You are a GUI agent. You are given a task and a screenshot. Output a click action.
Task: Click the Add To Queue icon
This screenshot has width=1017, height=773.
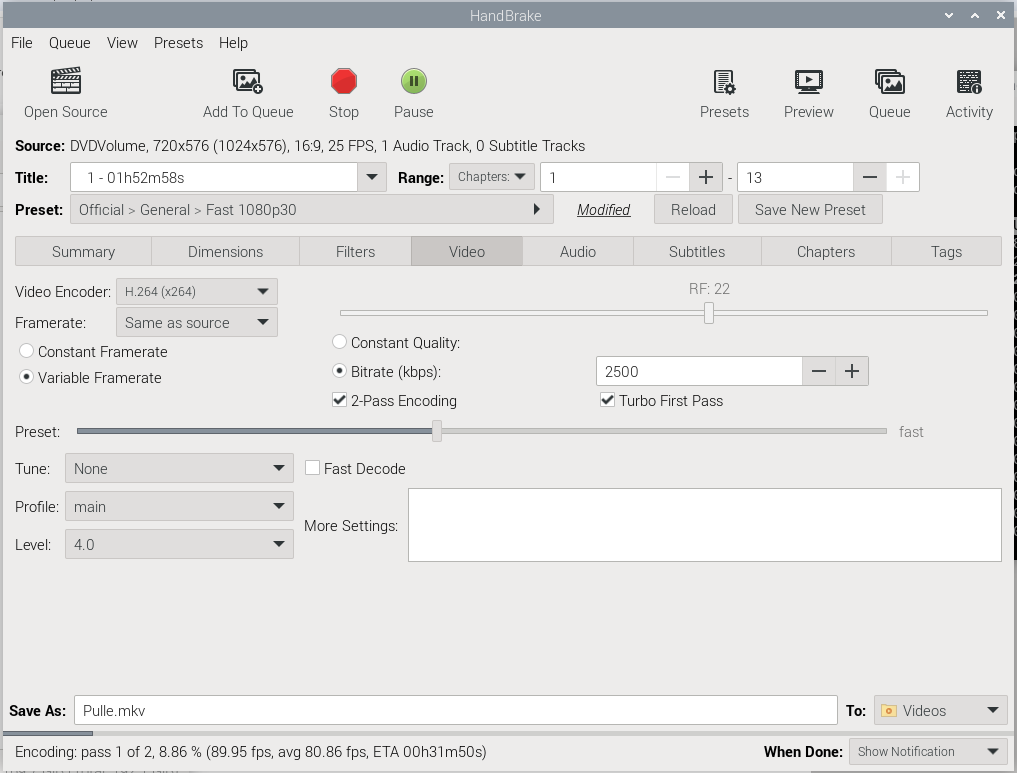click(x=247, y=81)
